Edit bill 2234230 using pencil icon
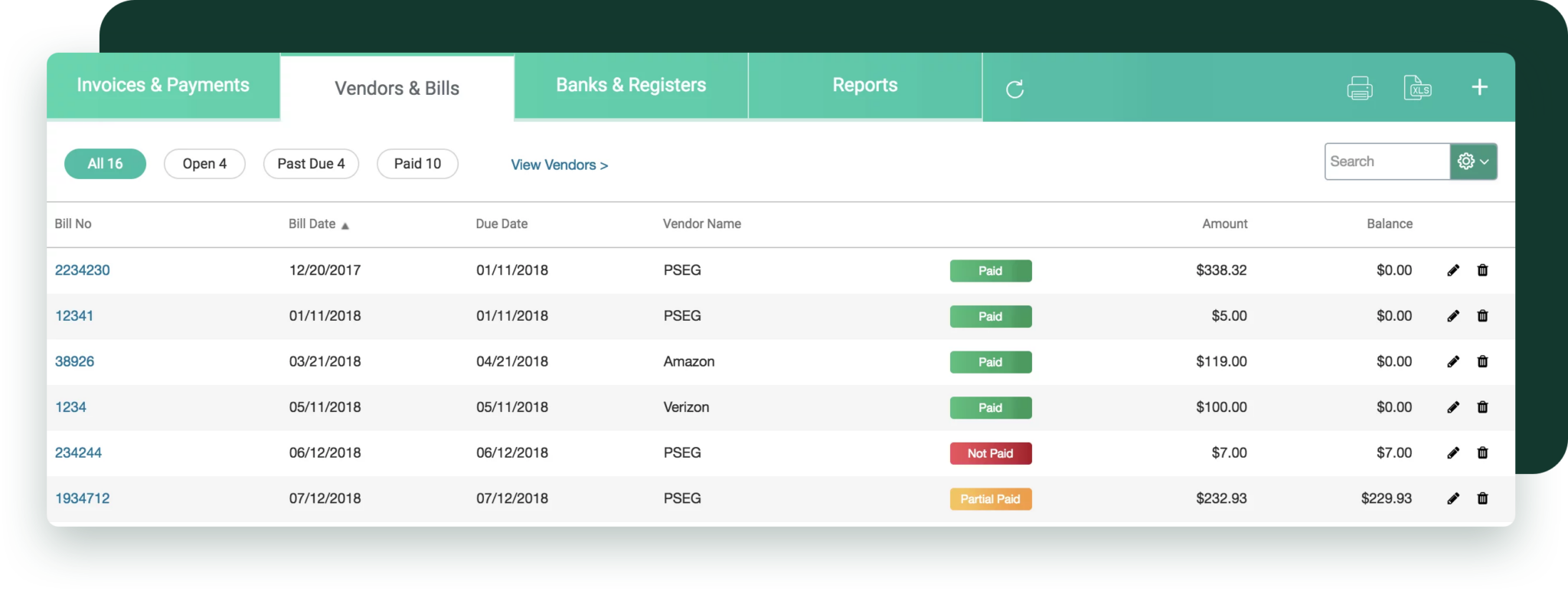 tap(1452, 270)
